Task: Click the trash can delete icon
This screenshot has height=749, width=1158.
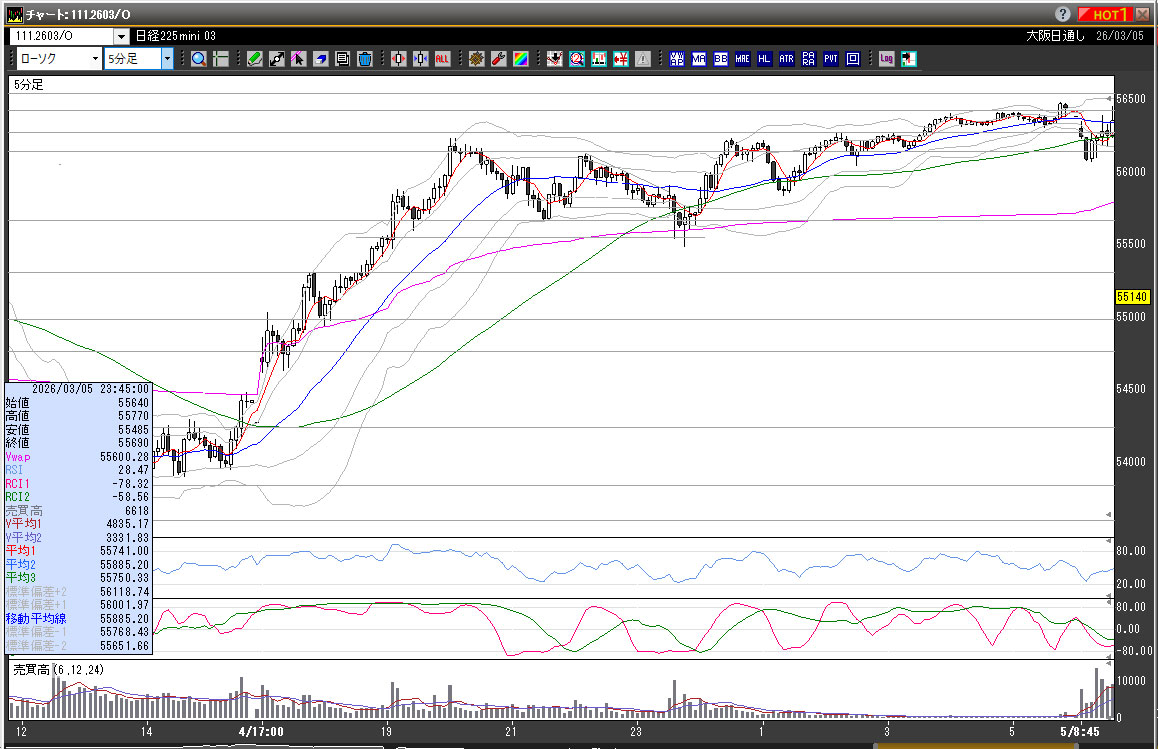Action: (365, 59)
